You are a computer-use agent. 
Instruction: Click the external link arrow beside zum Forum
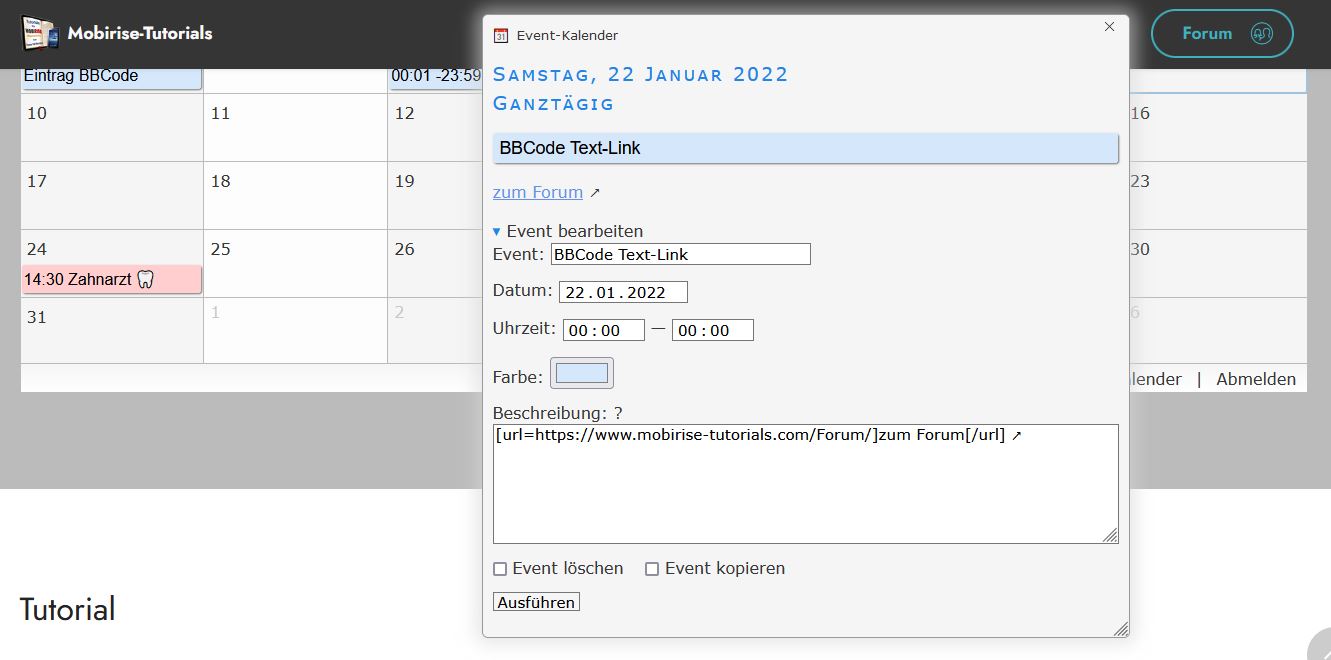(x=595, y=193)
